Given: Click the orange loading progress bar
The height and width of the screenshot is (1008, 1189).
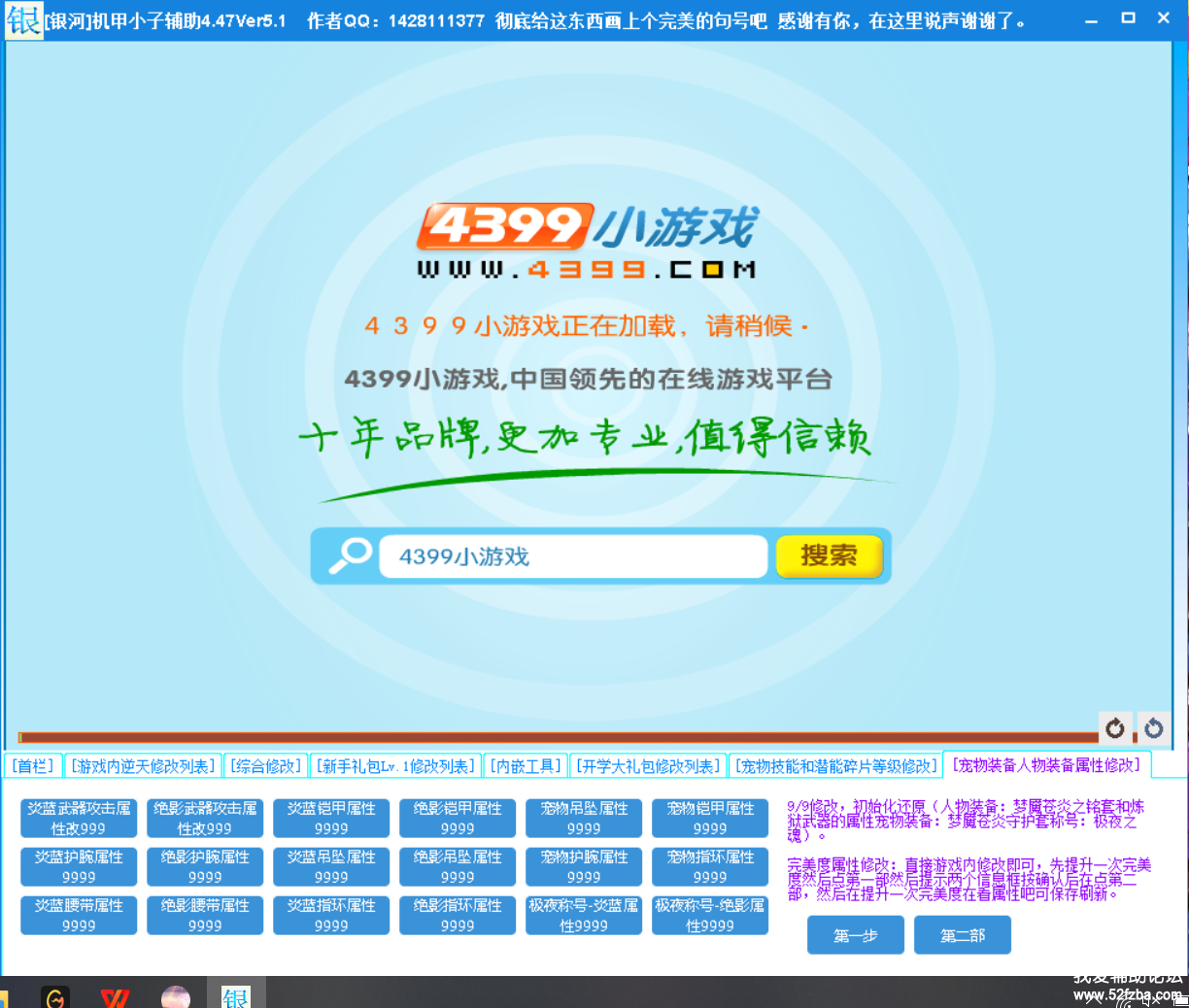Looking at the screenshot, I should (559, 737).
